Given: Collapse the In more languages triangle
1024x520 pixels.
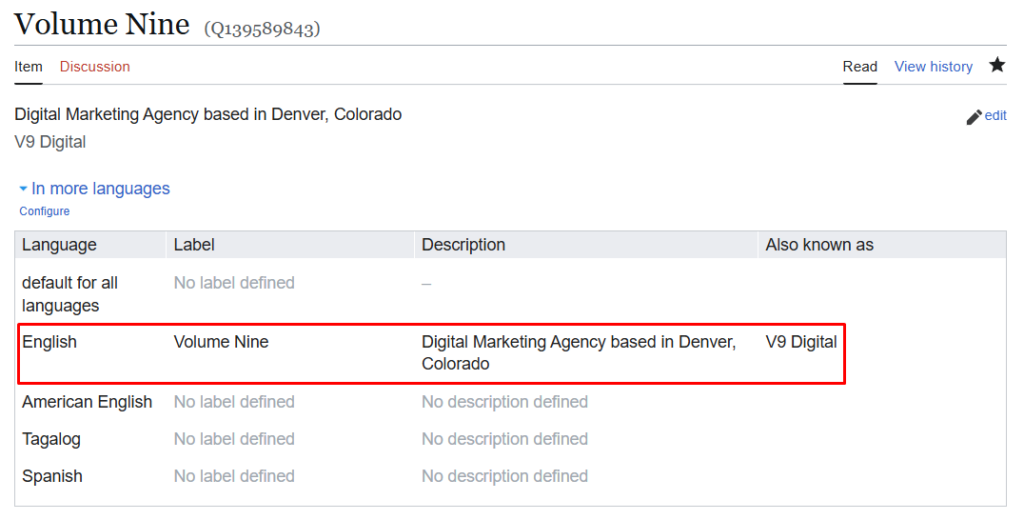Looking at the screenshot, I should [x=23, y=189].
